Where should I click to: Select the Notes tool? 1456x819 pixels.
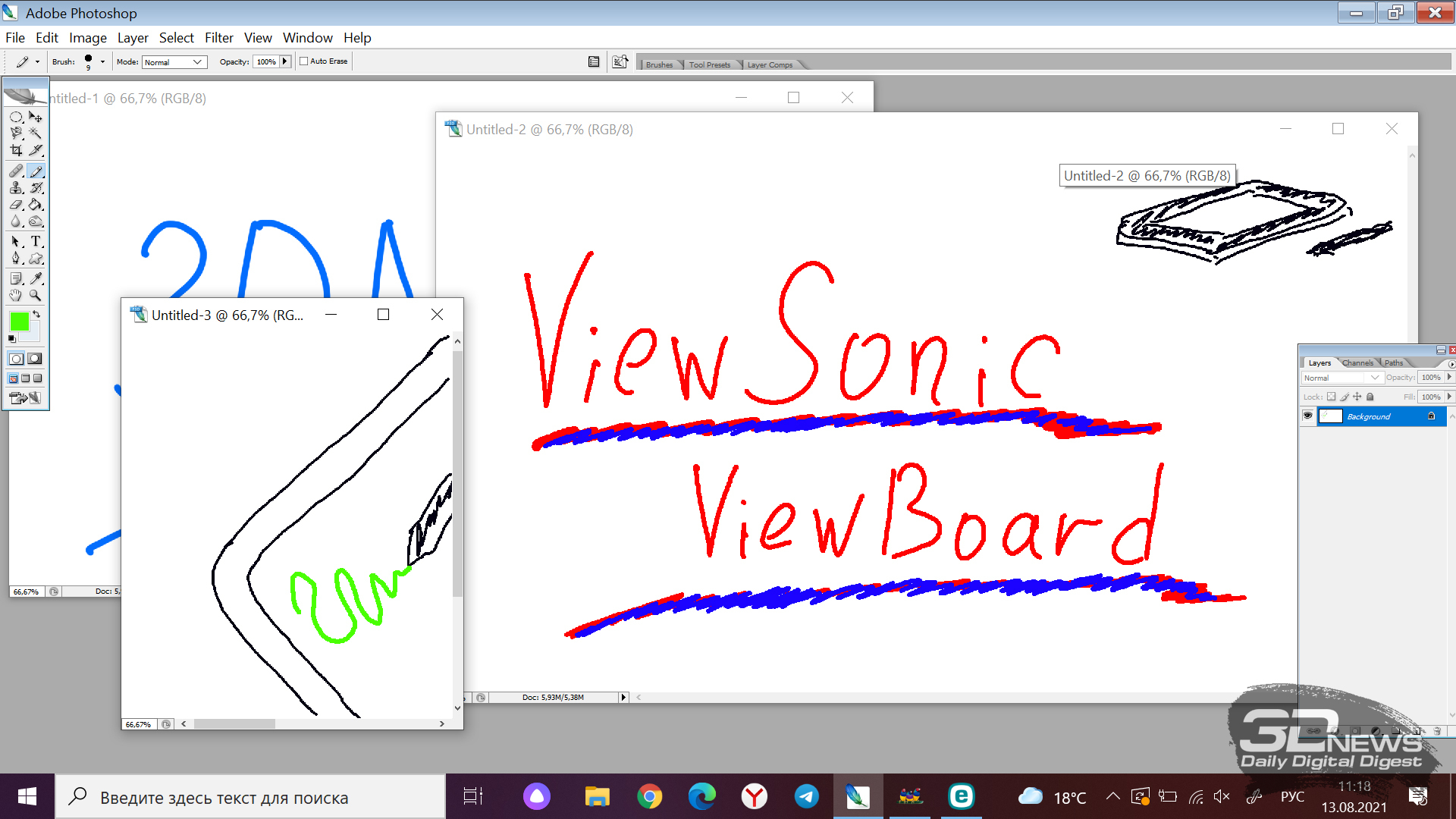point(16,278)
